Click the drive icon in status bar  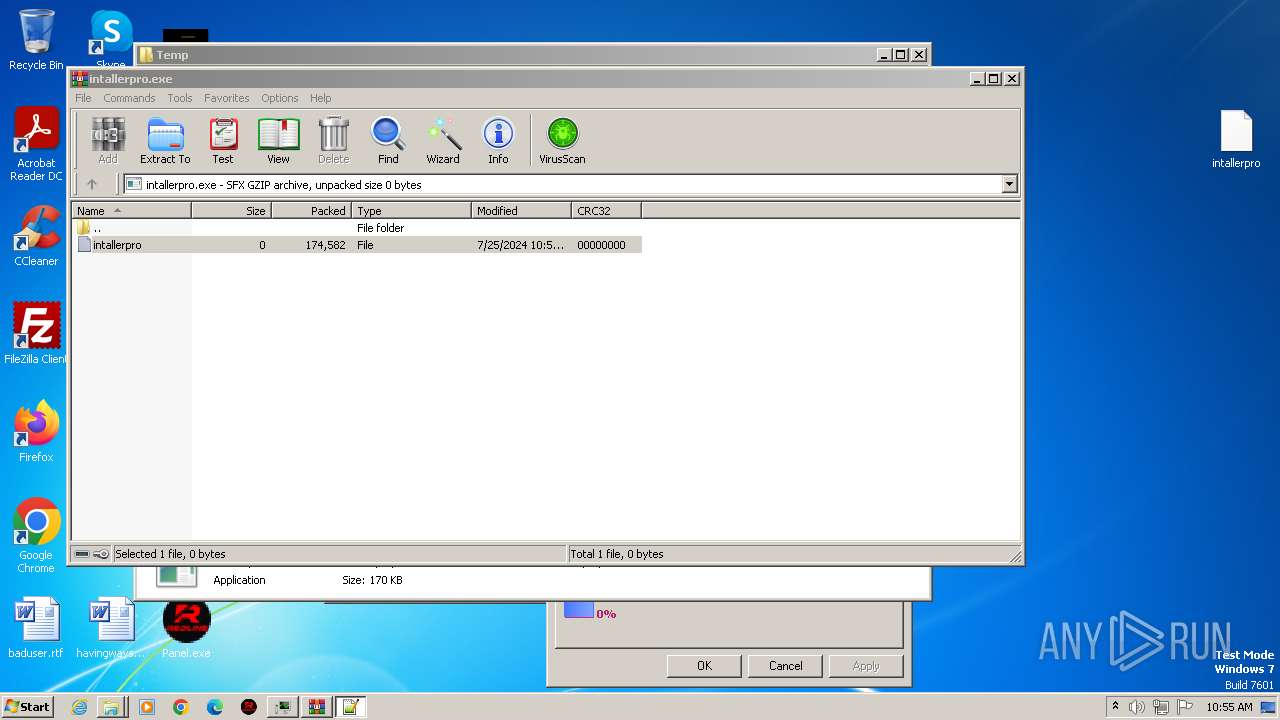(x=82, y=554)
